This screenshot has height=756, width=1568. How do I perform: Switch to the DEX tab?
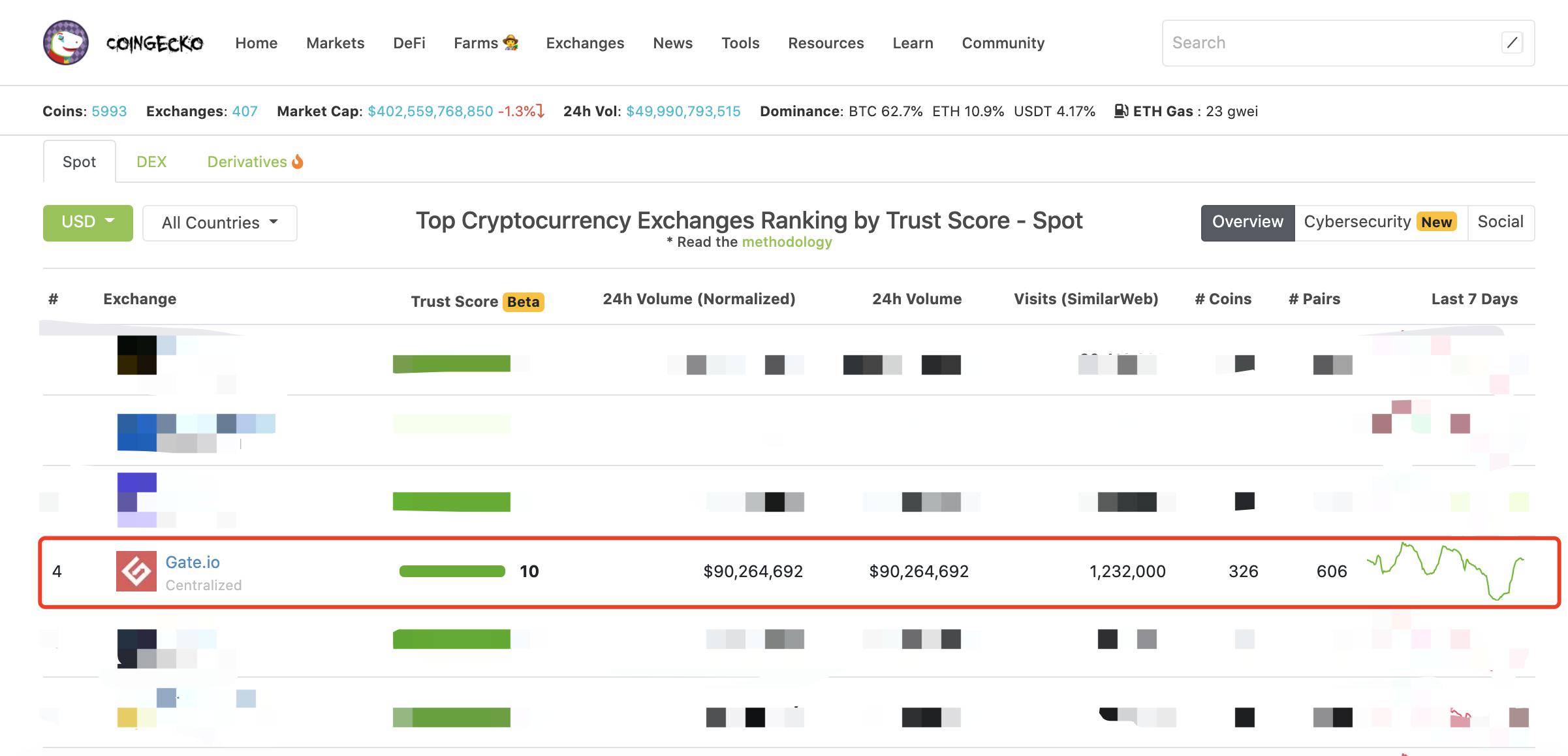[151, 162]
